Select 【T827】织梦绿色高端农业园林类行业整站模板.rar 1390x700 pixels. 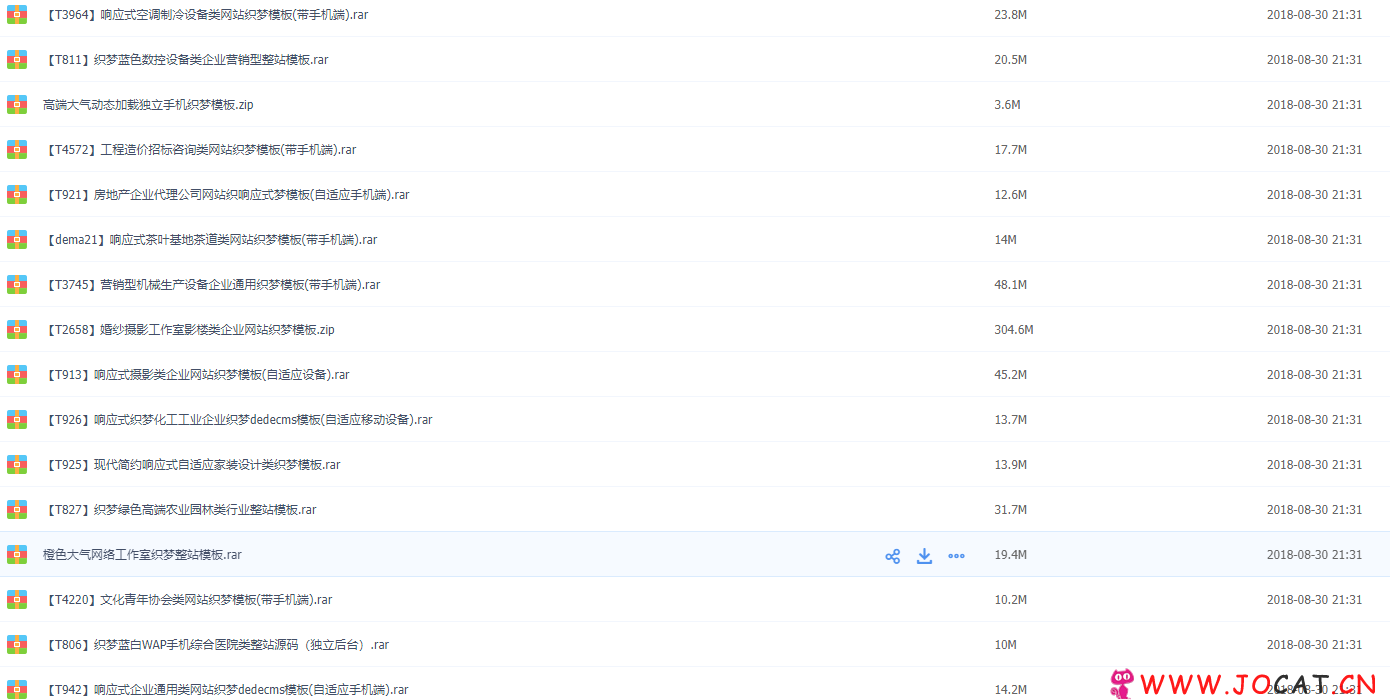click(180, 510)
